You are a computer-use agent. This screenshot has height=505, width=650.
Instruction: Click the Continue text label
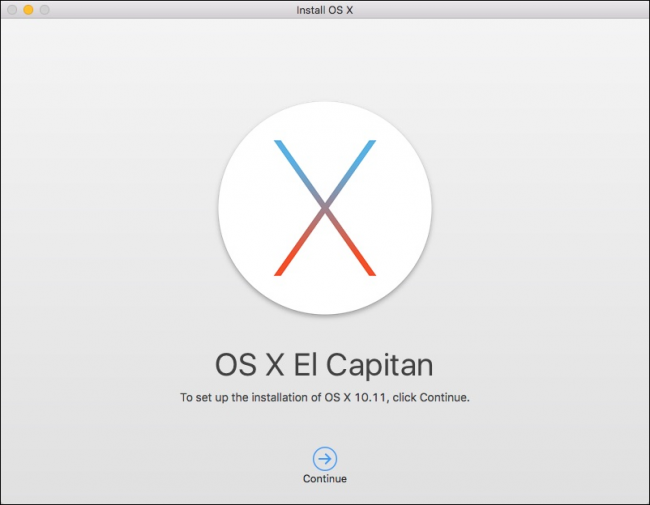[x=325, y=478]
